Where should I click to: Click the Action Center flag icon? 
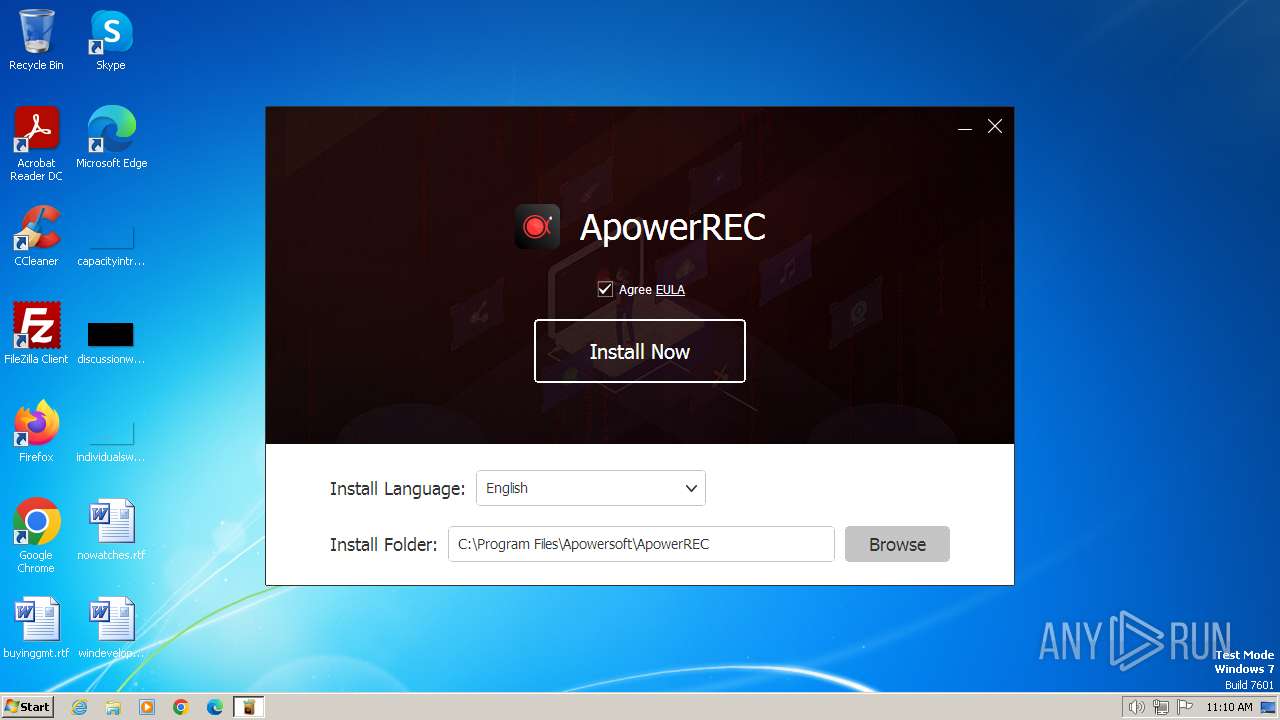[x=1185, y=707]
